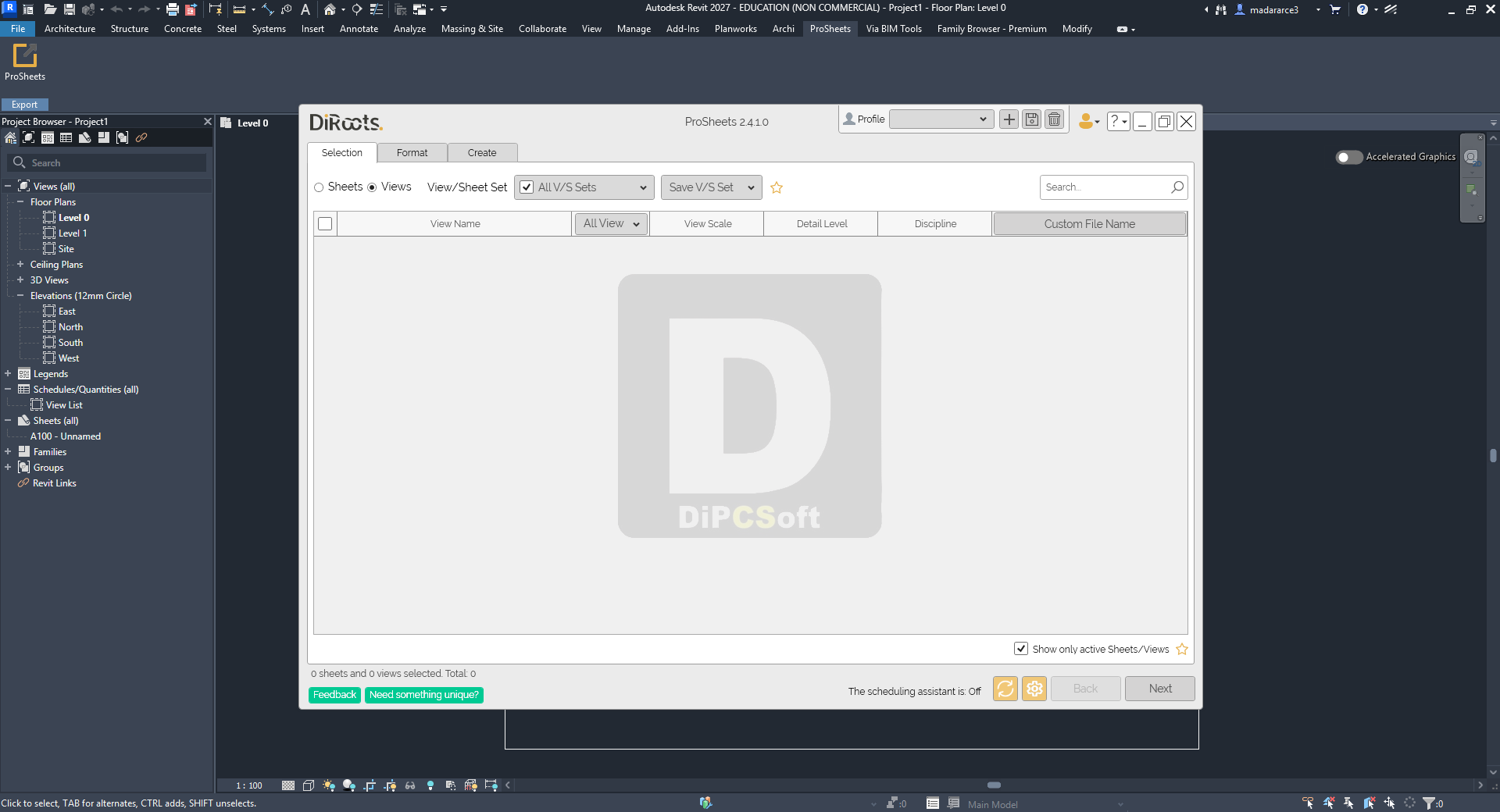This screenshot has width=1500, height=812.
Task: Uncheck Show only active Sheets/Views
Action: (x=1021, y=649)
